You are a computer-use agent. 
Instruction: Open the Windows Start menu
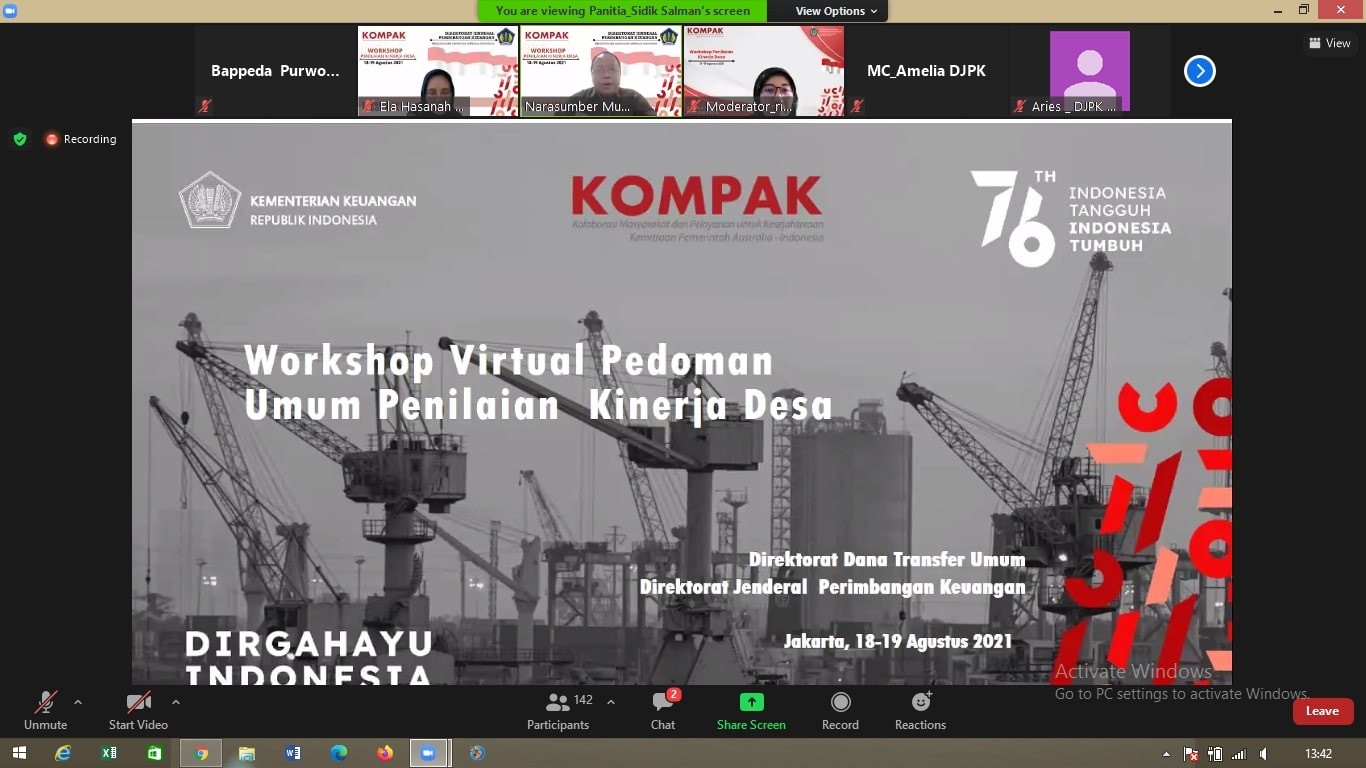point(19,753)
